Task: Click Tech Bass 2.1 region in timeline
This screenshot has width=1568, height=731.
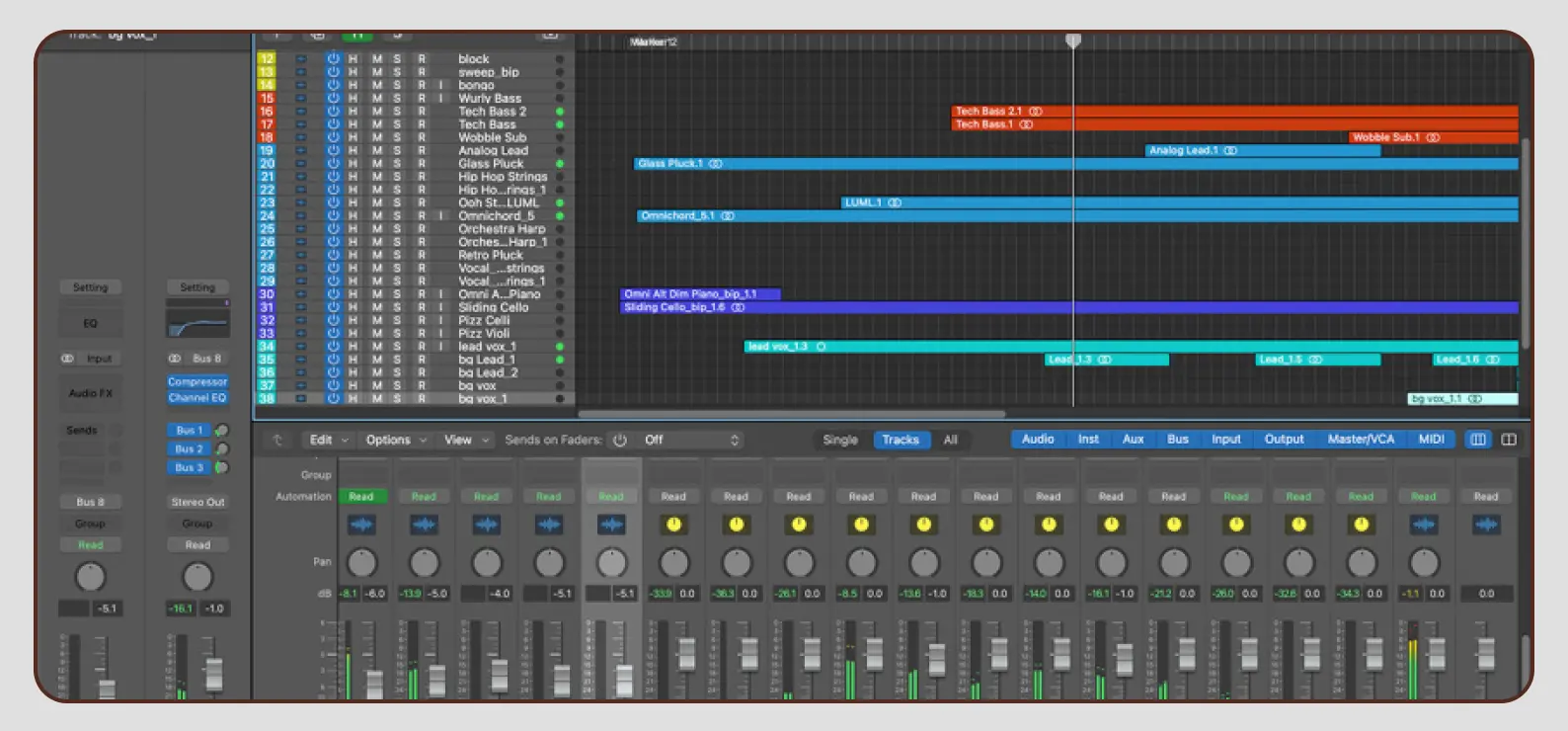Action: point(1234,112)
